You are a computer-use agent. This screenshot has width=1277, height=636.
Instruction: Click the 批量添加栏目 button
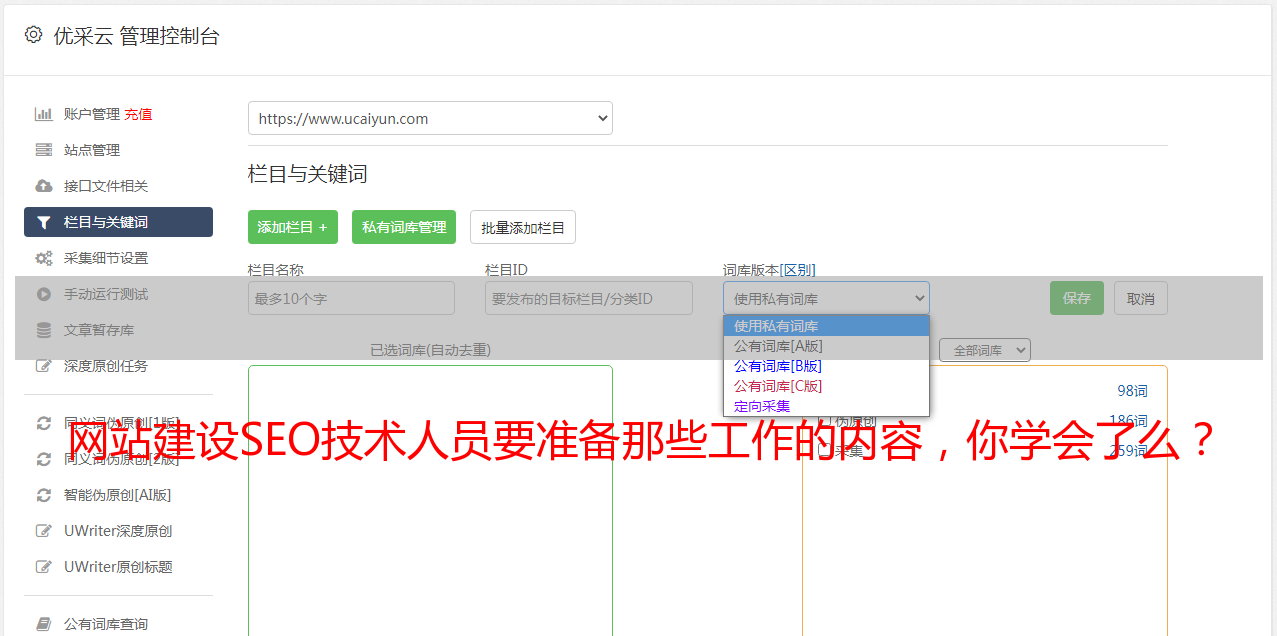click(523, 227)
